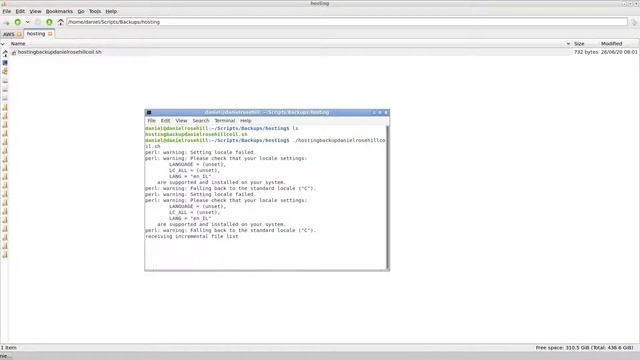
Task: Open the Tools menu
Action: [x=95, y=11]
